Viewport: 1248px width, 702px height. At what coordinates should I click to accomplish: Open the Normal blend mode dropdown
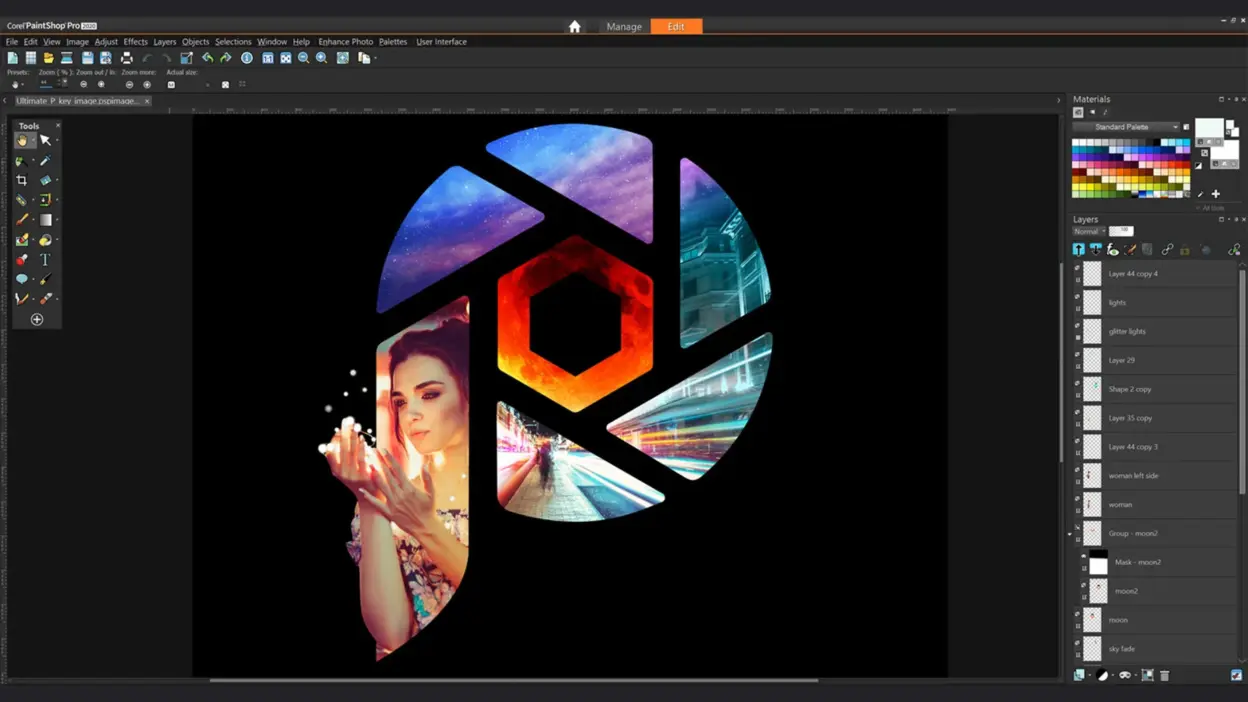click(x=1089, y=231)
